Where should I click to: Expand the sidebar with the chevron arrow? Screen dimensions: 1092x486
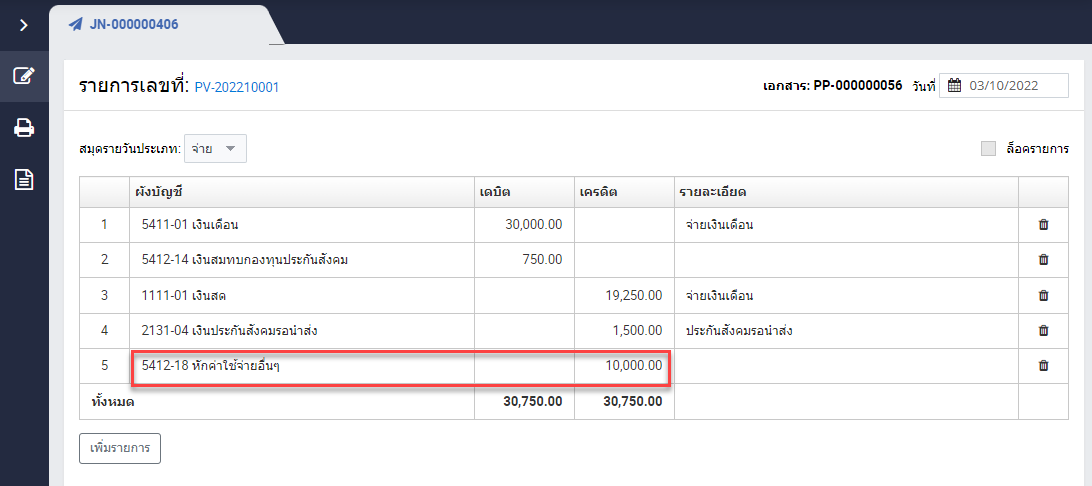(24, 25)
